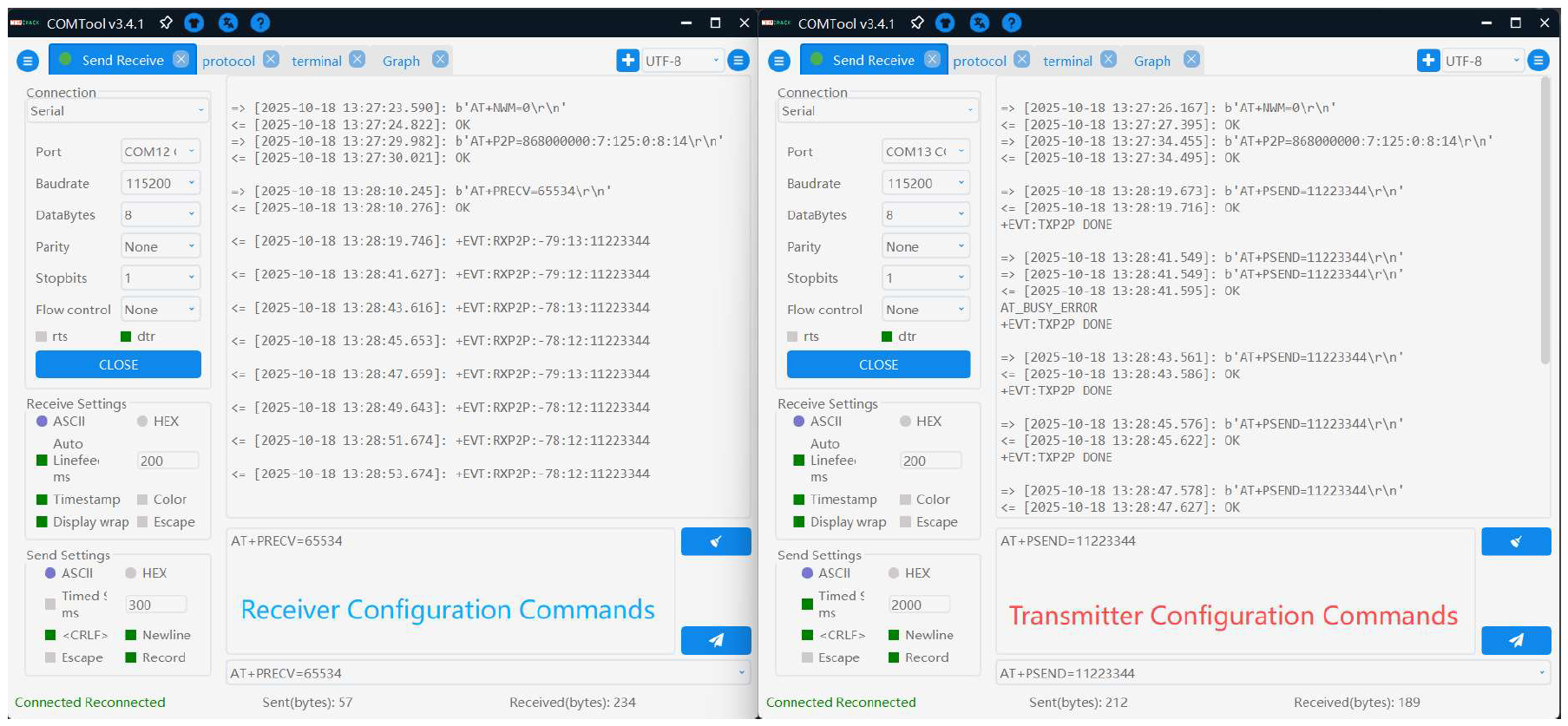The image size is (1568, 726).
Task: Toggle <CRLF> checkbox in left window
Action: [76, 635]
